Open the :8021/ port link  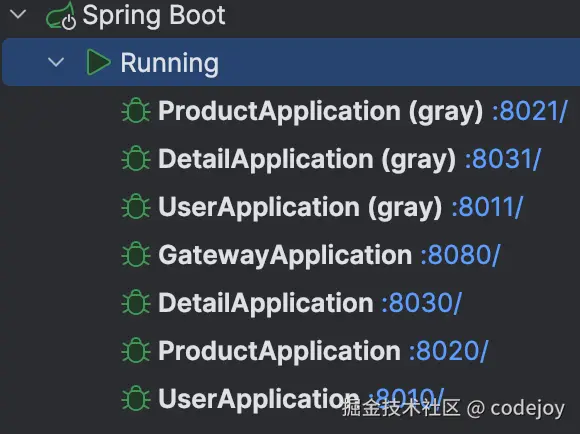coord(530,111)
